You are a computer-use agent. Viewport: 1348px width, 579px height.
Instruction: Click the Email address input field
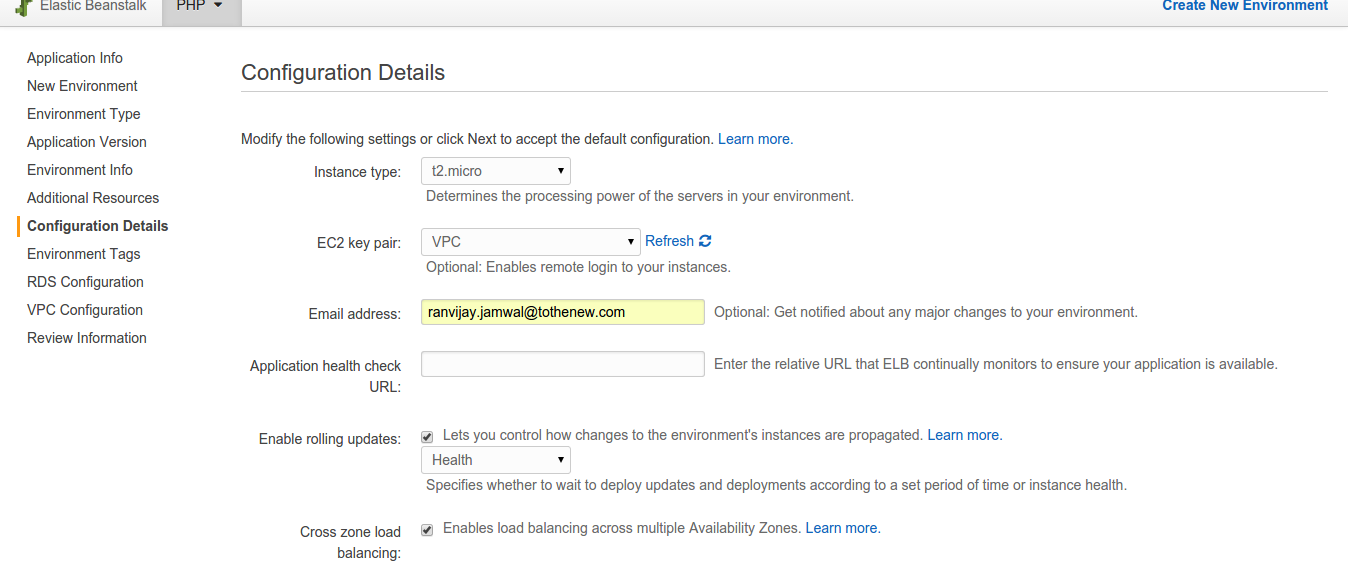563,312
